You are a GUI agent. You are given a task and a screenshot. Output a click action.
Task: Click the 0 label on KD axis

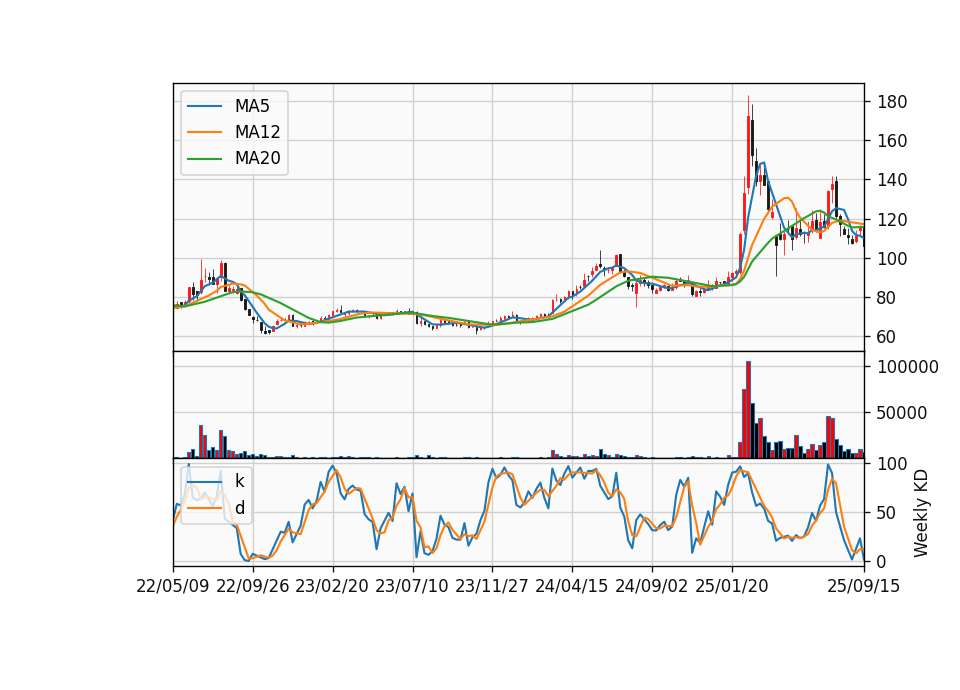(x=882, y=561)
